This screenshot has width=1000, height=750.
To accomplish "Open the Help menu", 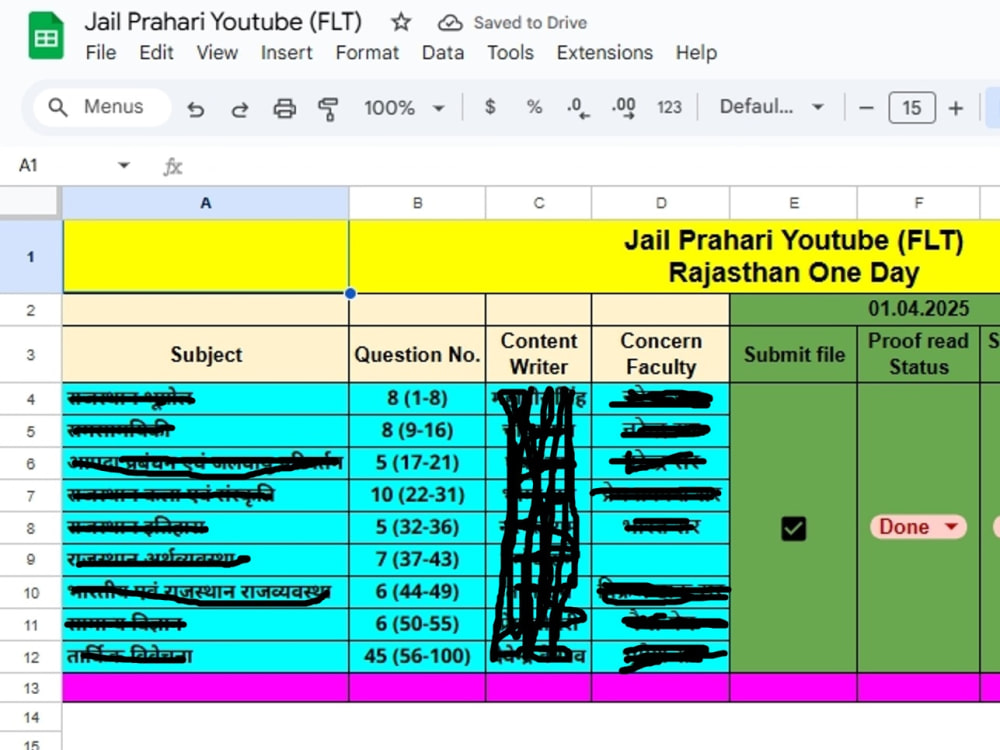I will (696, 52).
